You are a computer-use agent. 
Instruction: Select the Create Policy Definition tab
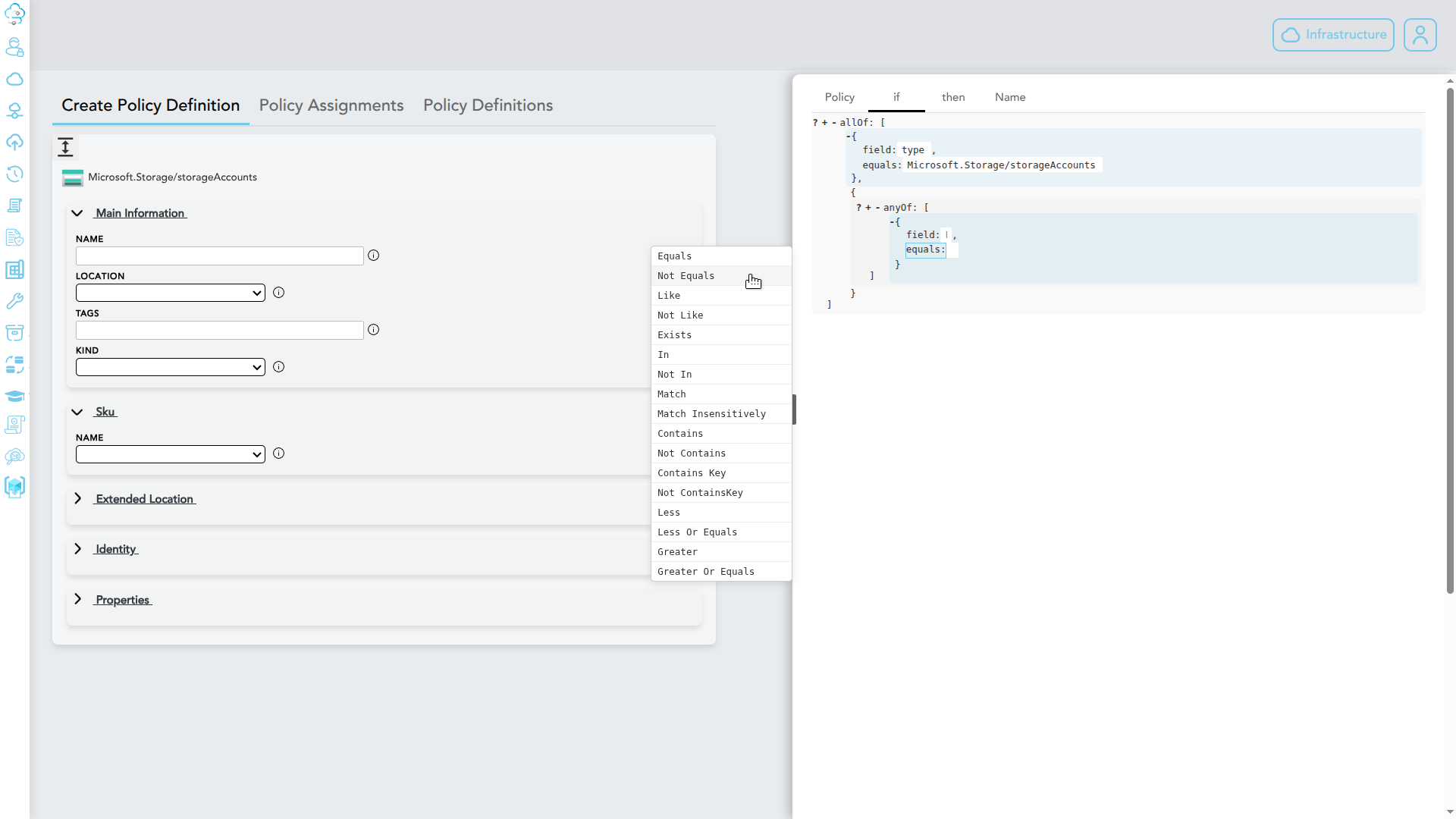150,105
